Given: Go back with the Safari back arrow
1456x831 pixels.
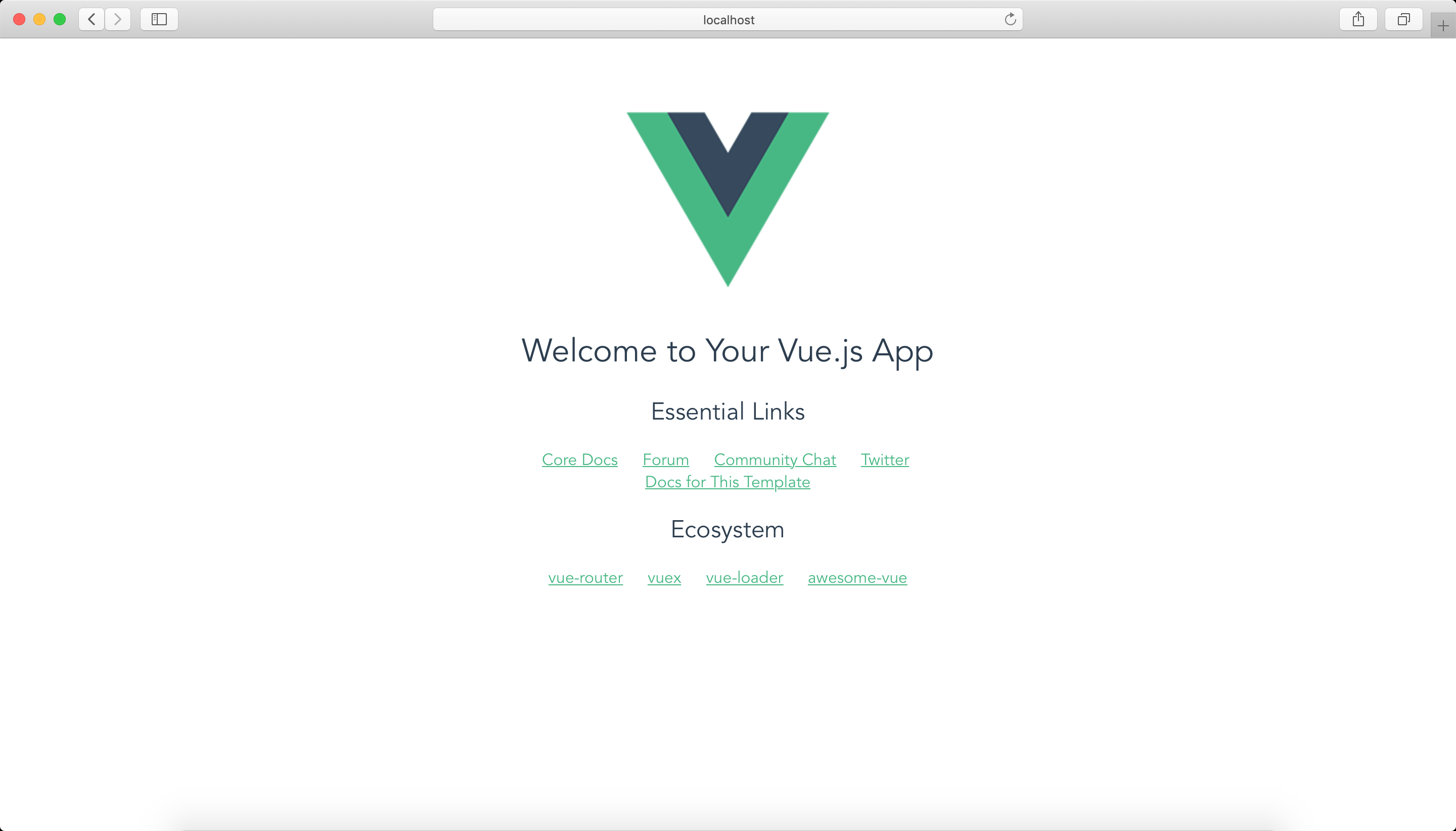Looking at the screenshot, I should pos(92,19).
